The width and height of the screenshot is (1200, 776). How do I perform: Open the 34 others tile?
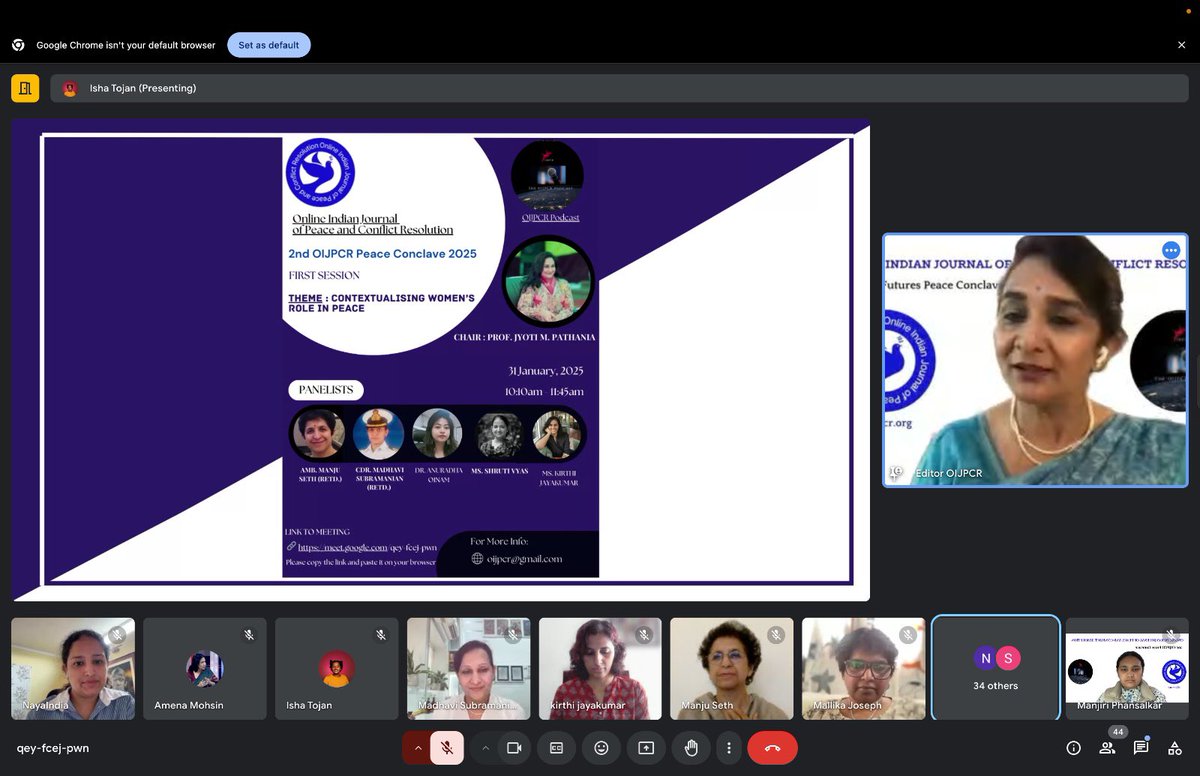coord(996,668)
